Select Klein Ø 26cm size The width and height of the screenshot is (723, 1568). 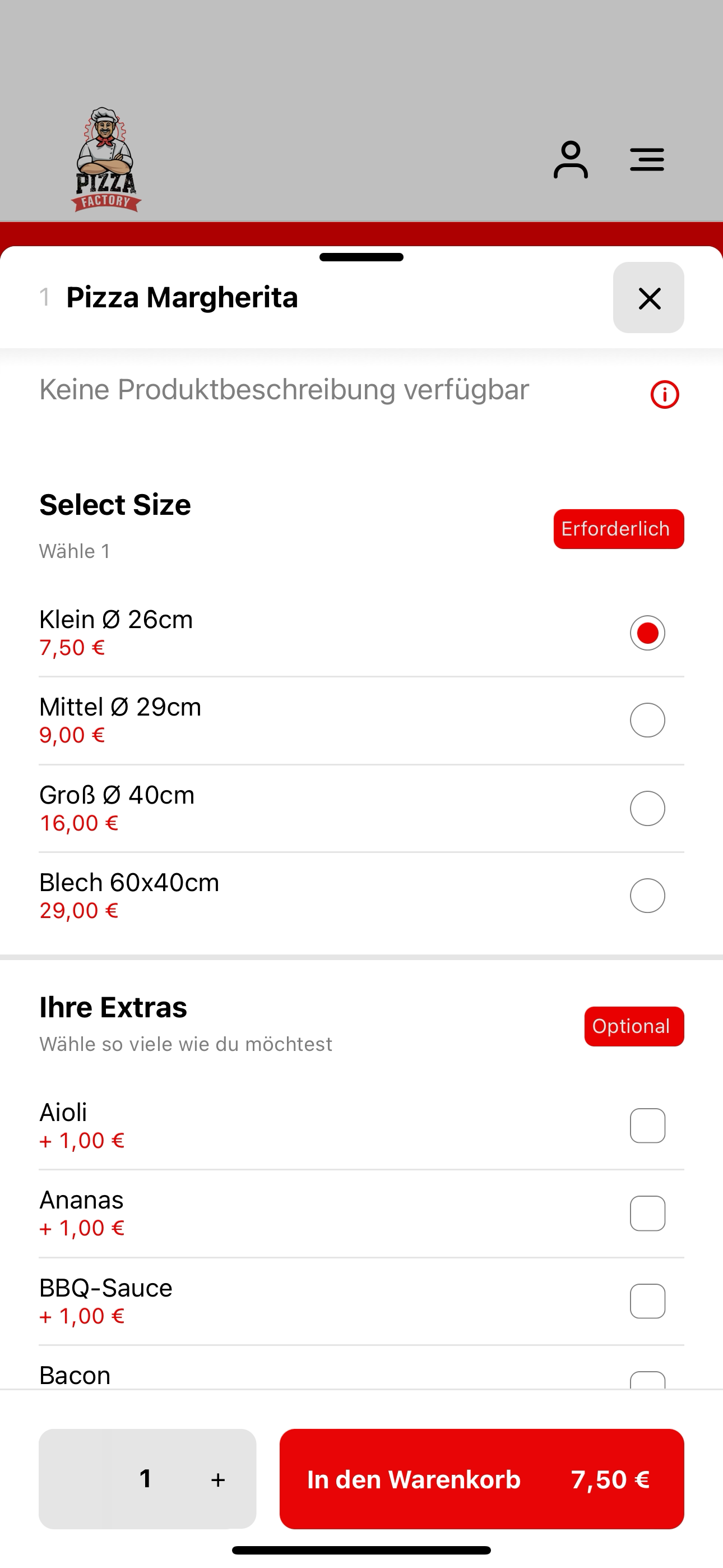point(647,633)
